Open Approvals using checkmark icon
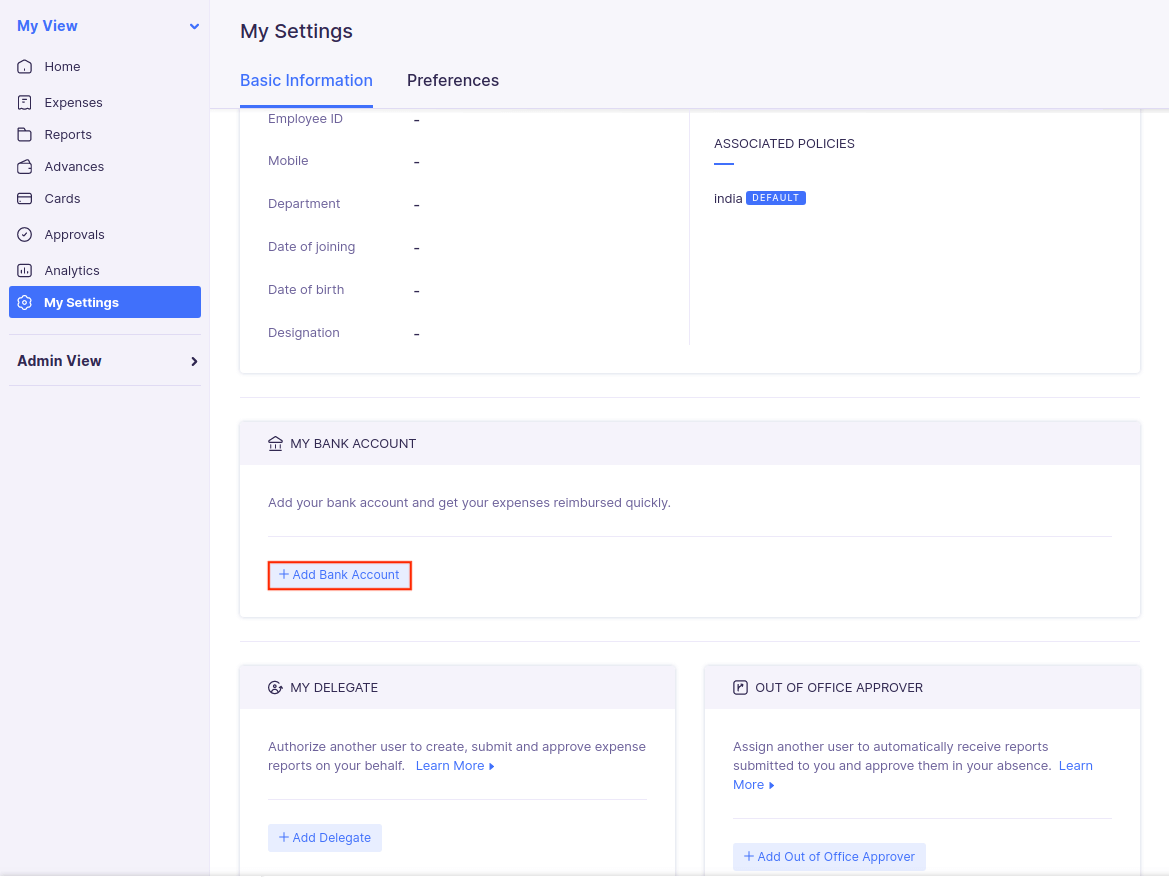Image resolution: width=1169 pixels, height=877 pixels. coord(25,235)
